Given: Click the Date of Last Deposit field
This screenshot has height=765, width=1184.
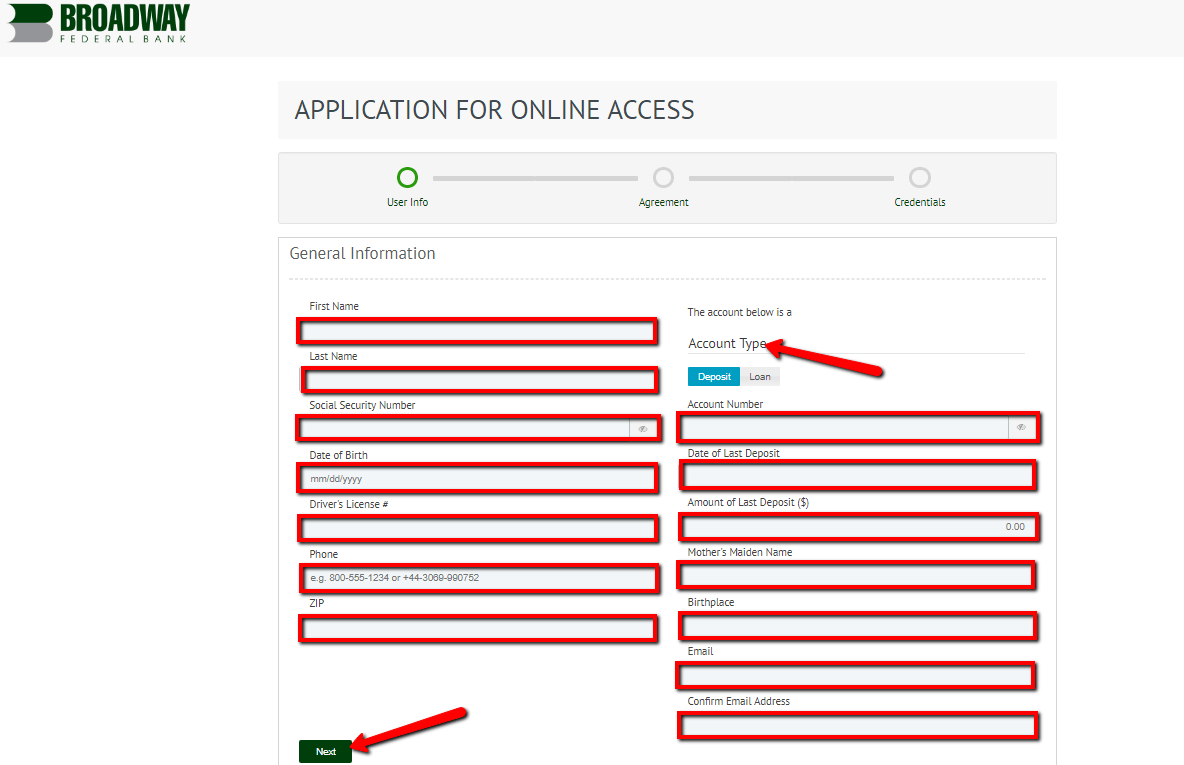Looking at the screenshot, I should click(x=858, y=475).
